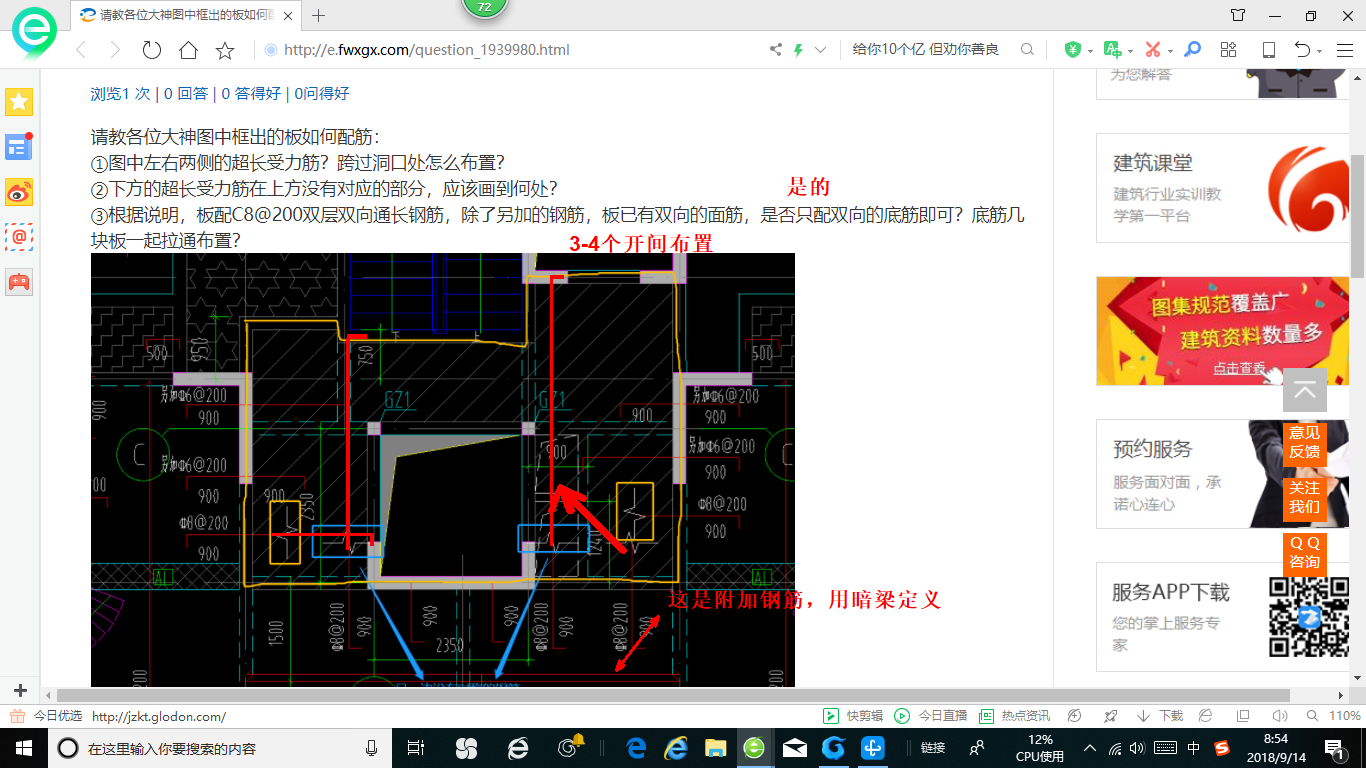Open the extensions grid icon
1366x768 pixels.
point(1229,49)
